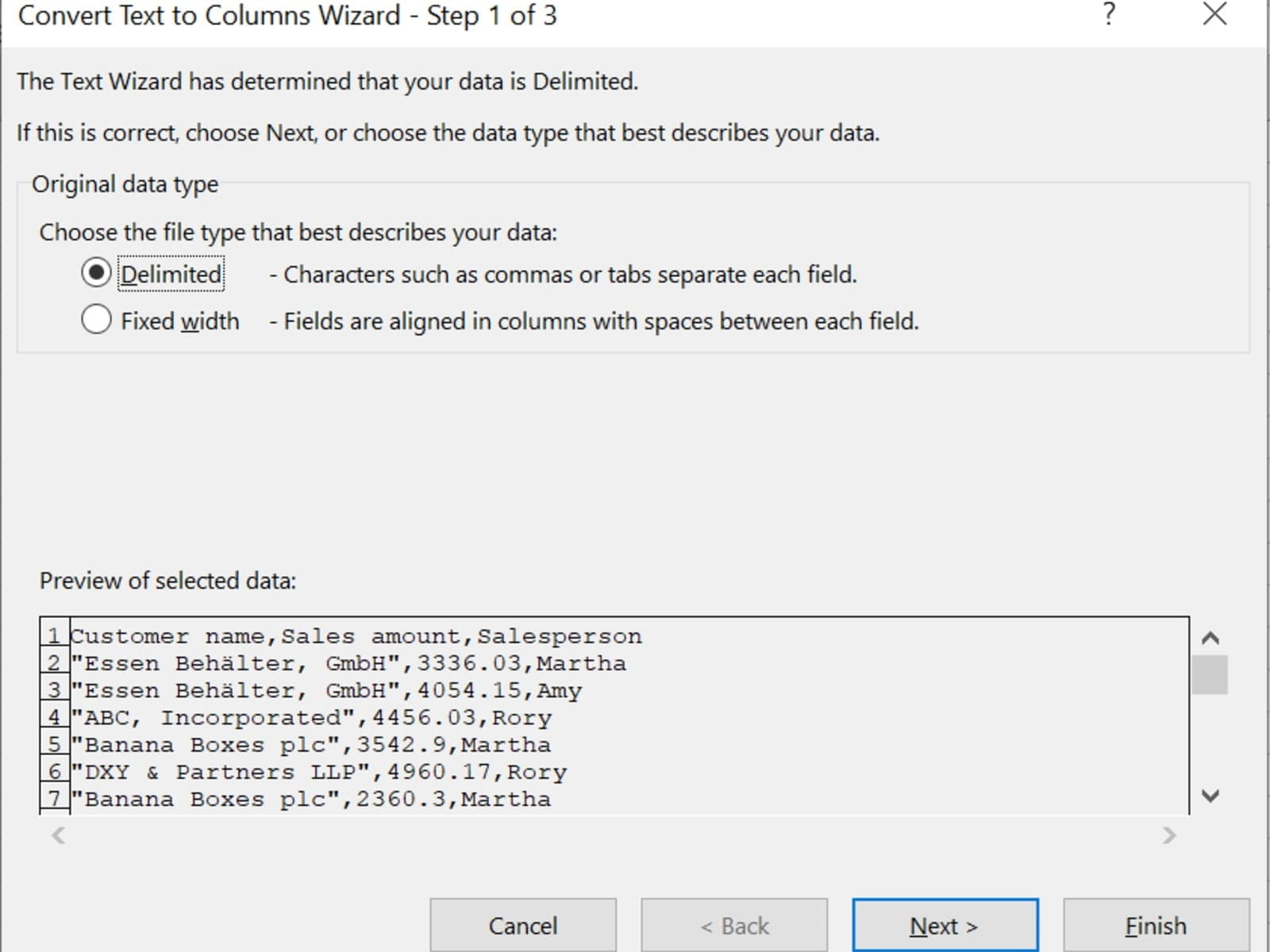This screenshot has height=952, width=1270.
Task: Click Finish to complete the wizard
Action: click(1156, 925)
